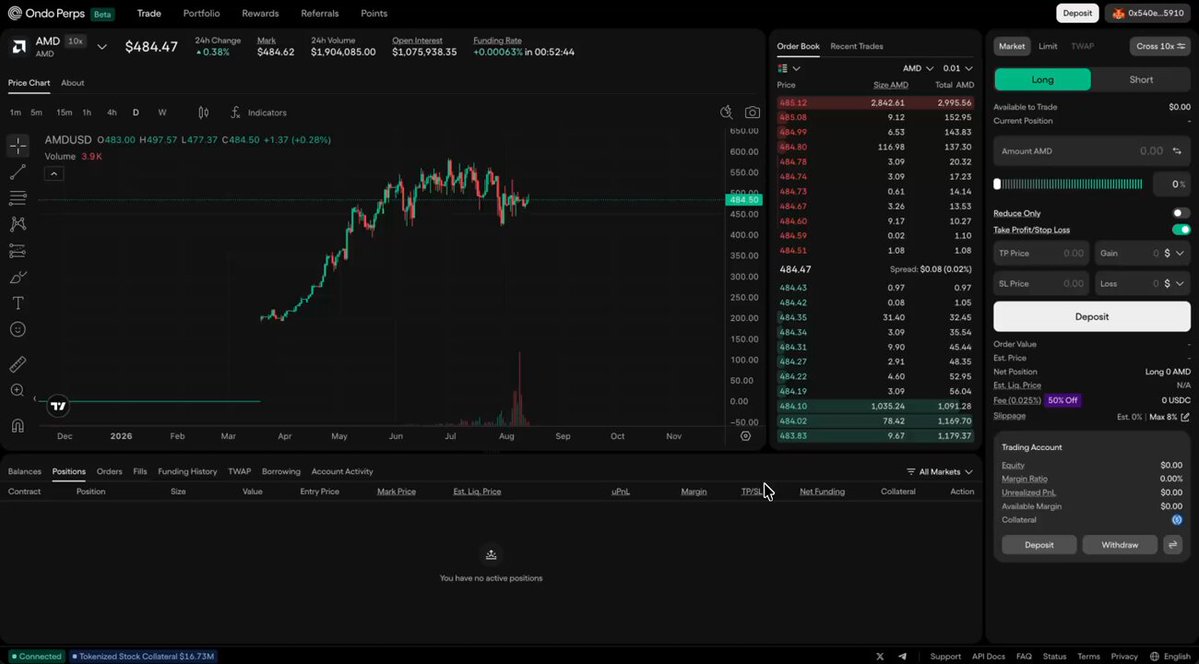Open the Fibonacci retracement tool
This screenshot has width=1199, height=664.
18,198
